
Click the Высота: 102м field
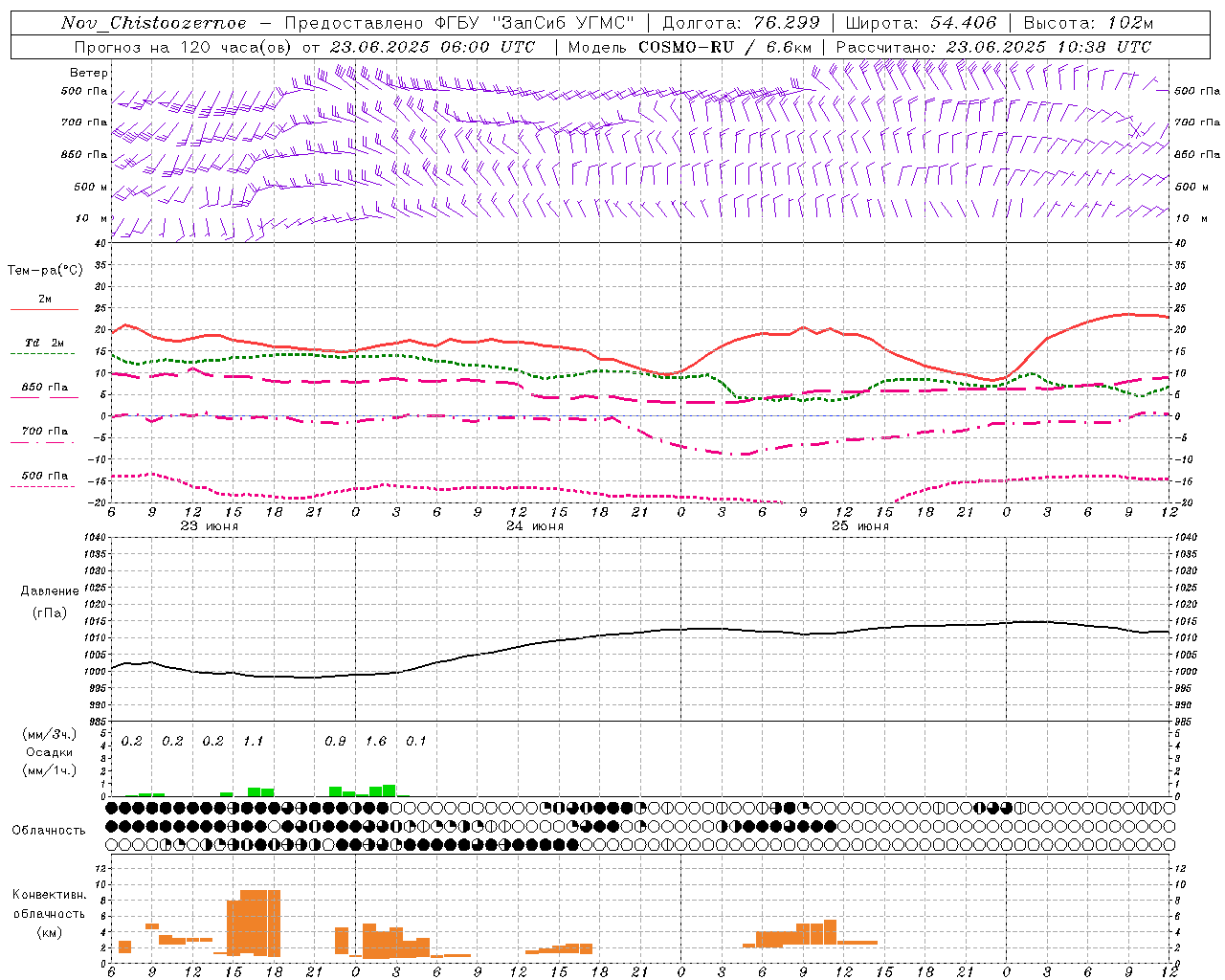click(1088, 23)
